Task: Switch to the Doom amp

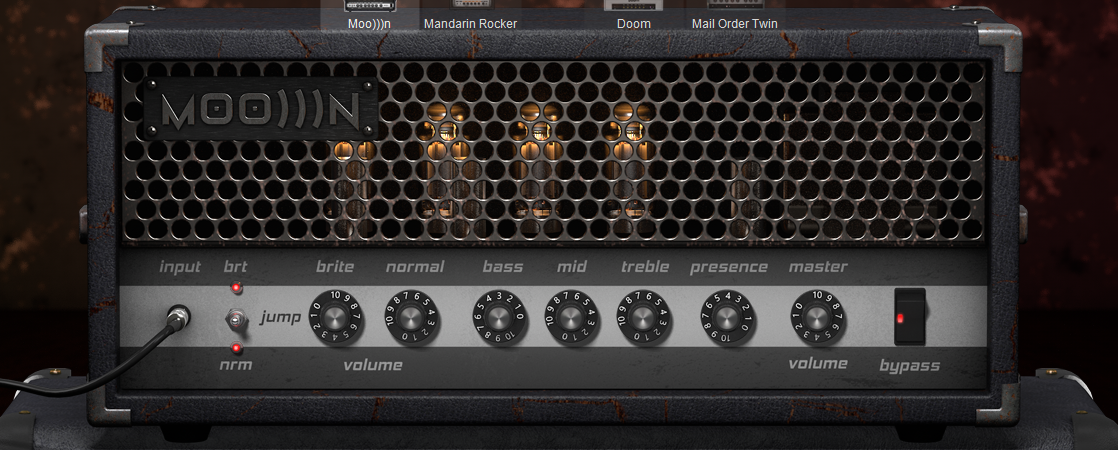Action: point(634,15)
